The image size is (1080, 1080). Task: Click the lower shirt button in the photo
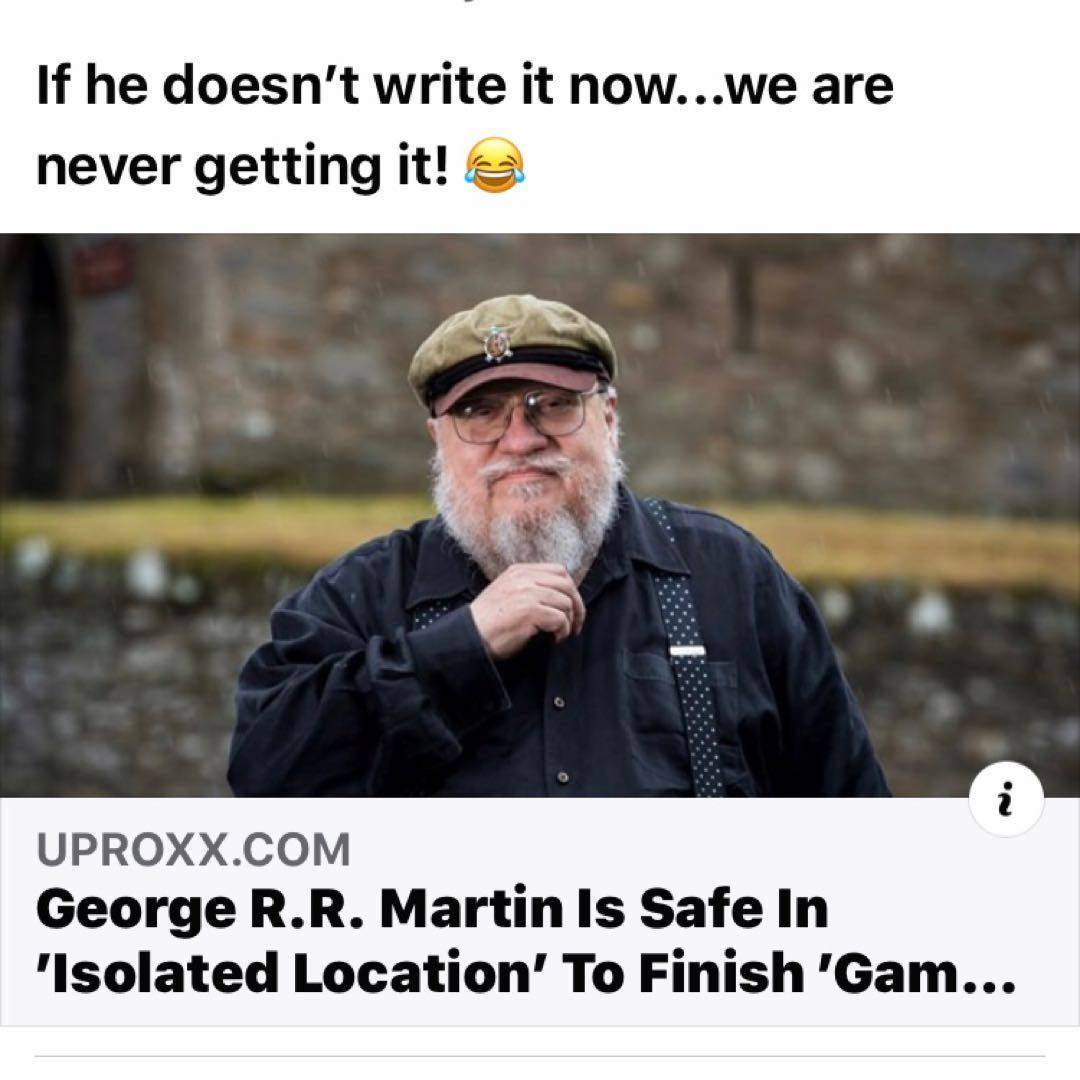click(x=563, y=777)
